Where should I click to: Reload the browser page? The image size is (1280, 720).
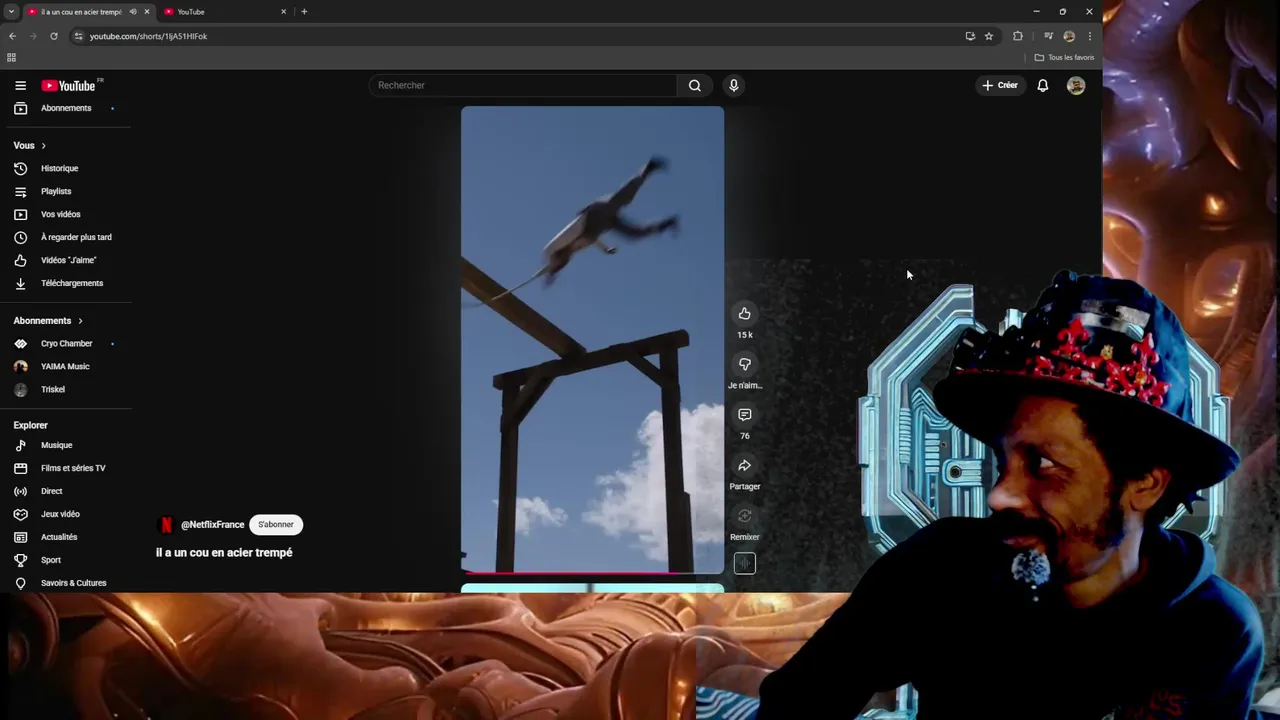[54, 36]
